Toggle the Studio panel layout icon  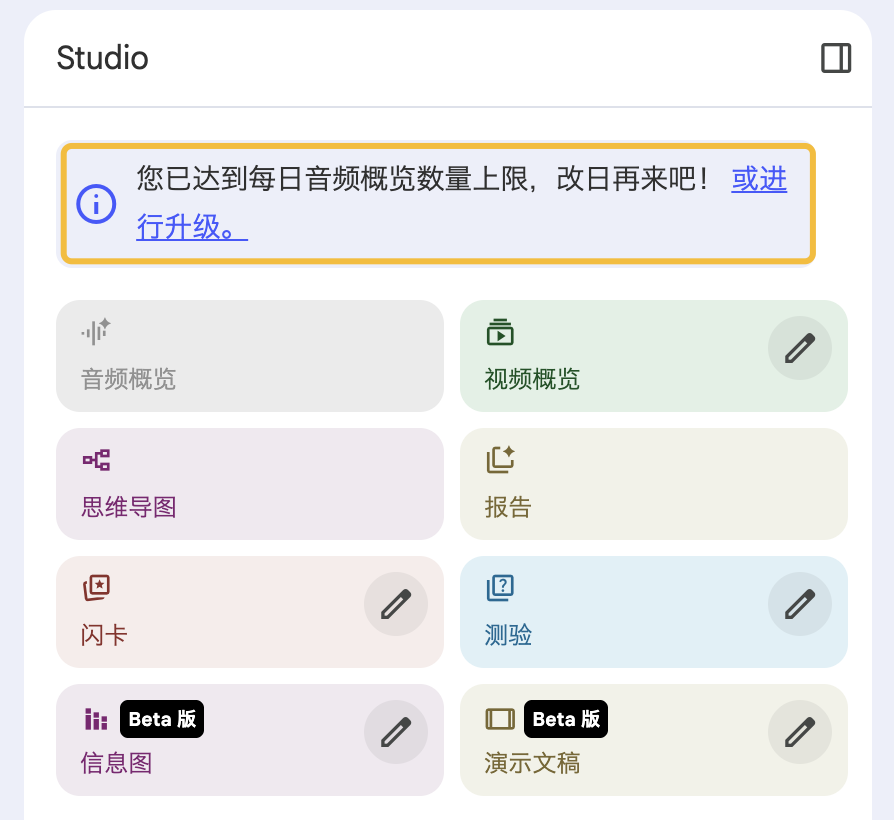836,59
